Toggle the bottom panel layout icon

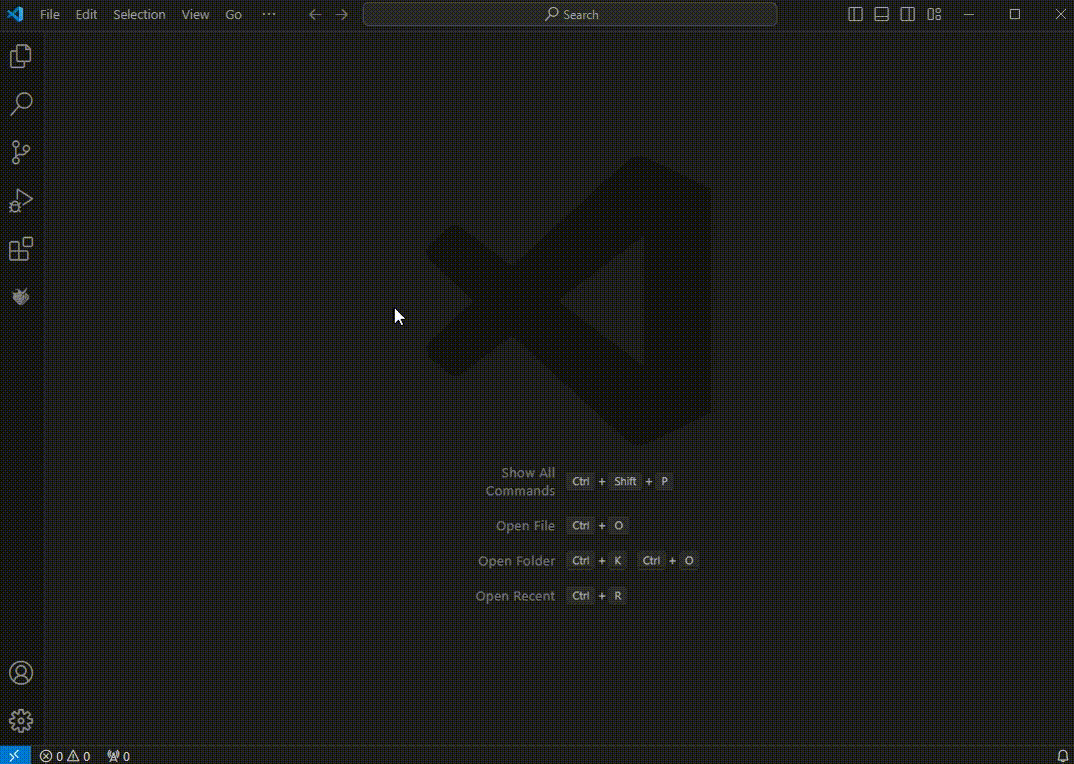click(882, 14)
